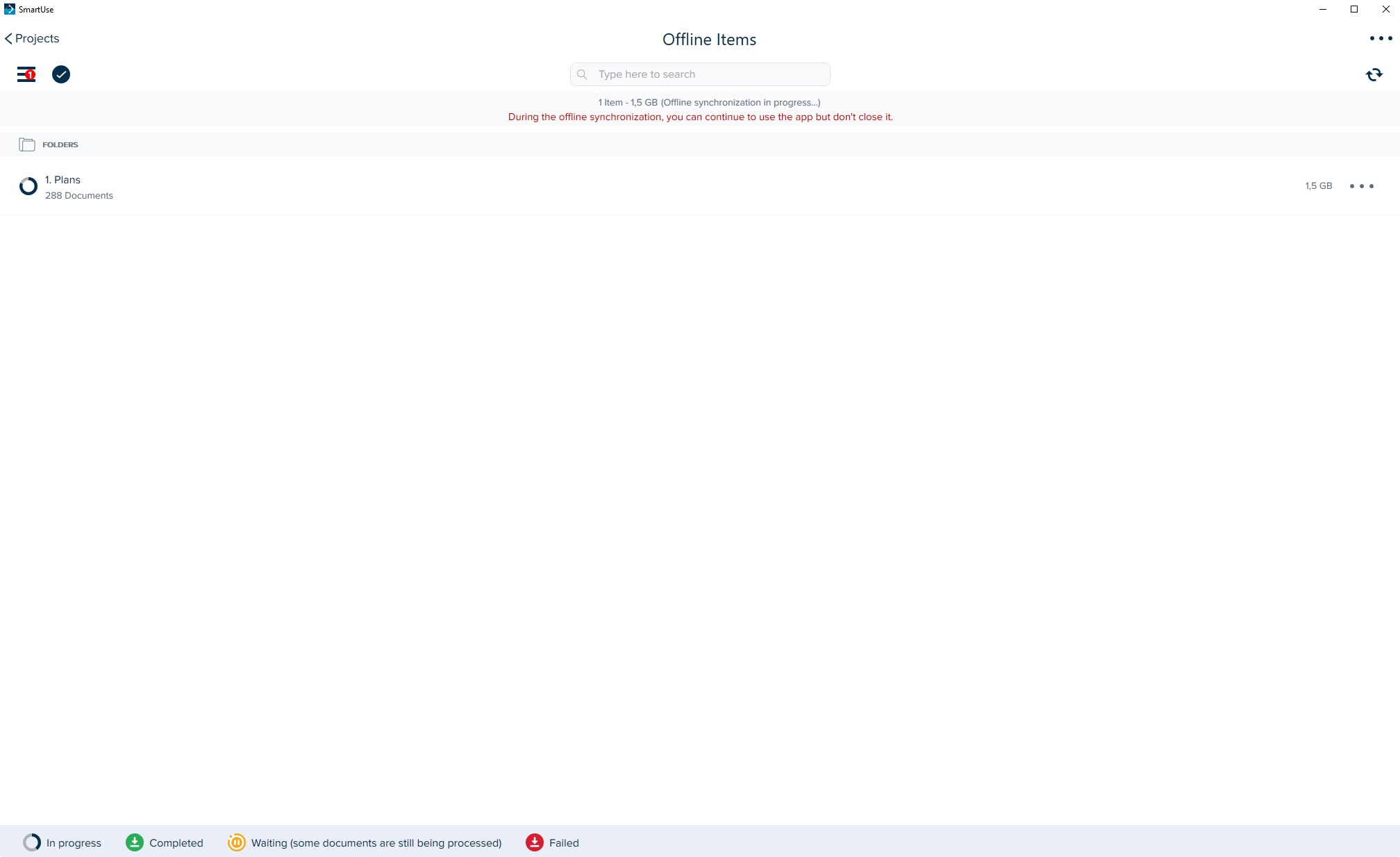
Task: Click the refresh/sync icon top right
Action: pyautogui.click(x=1374, y=74)
